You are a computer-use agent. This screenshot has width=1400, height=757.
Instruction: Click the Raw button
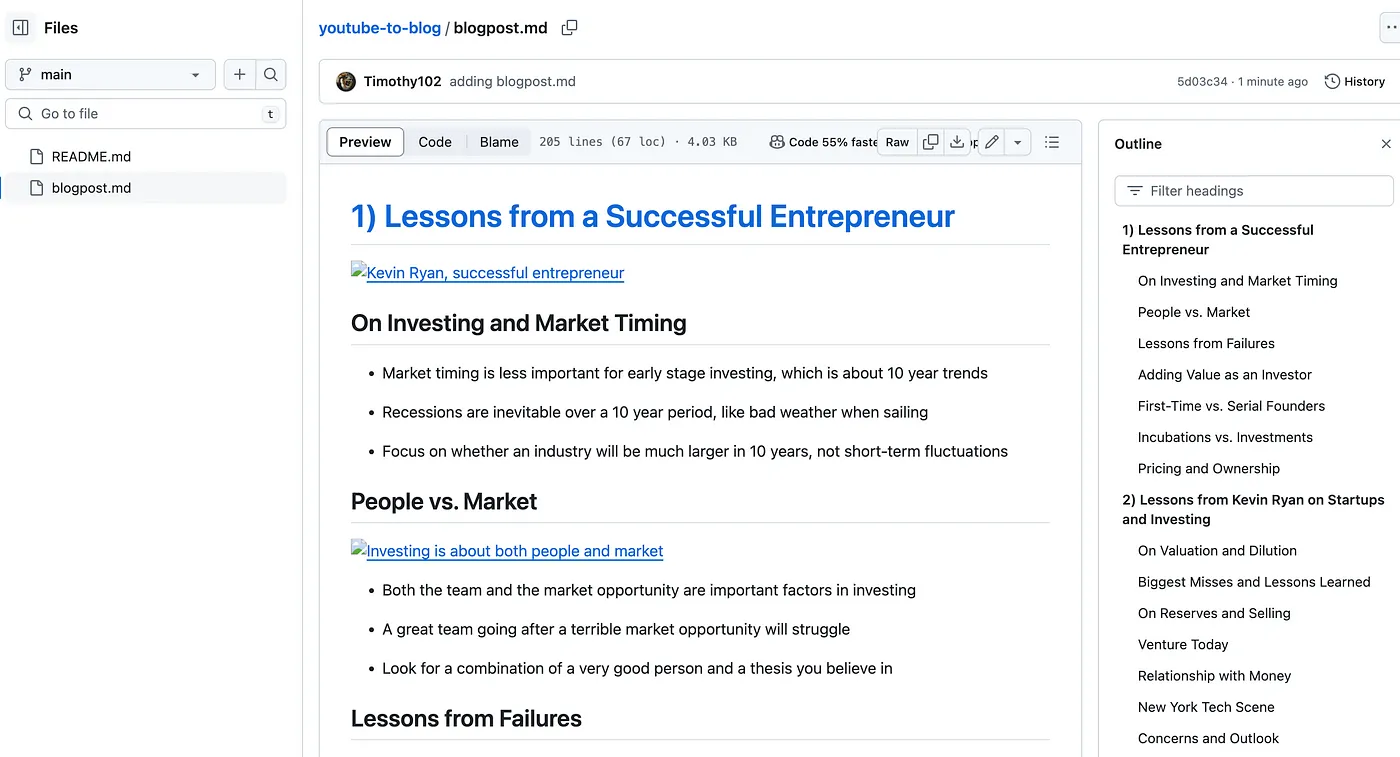(897, 142)
